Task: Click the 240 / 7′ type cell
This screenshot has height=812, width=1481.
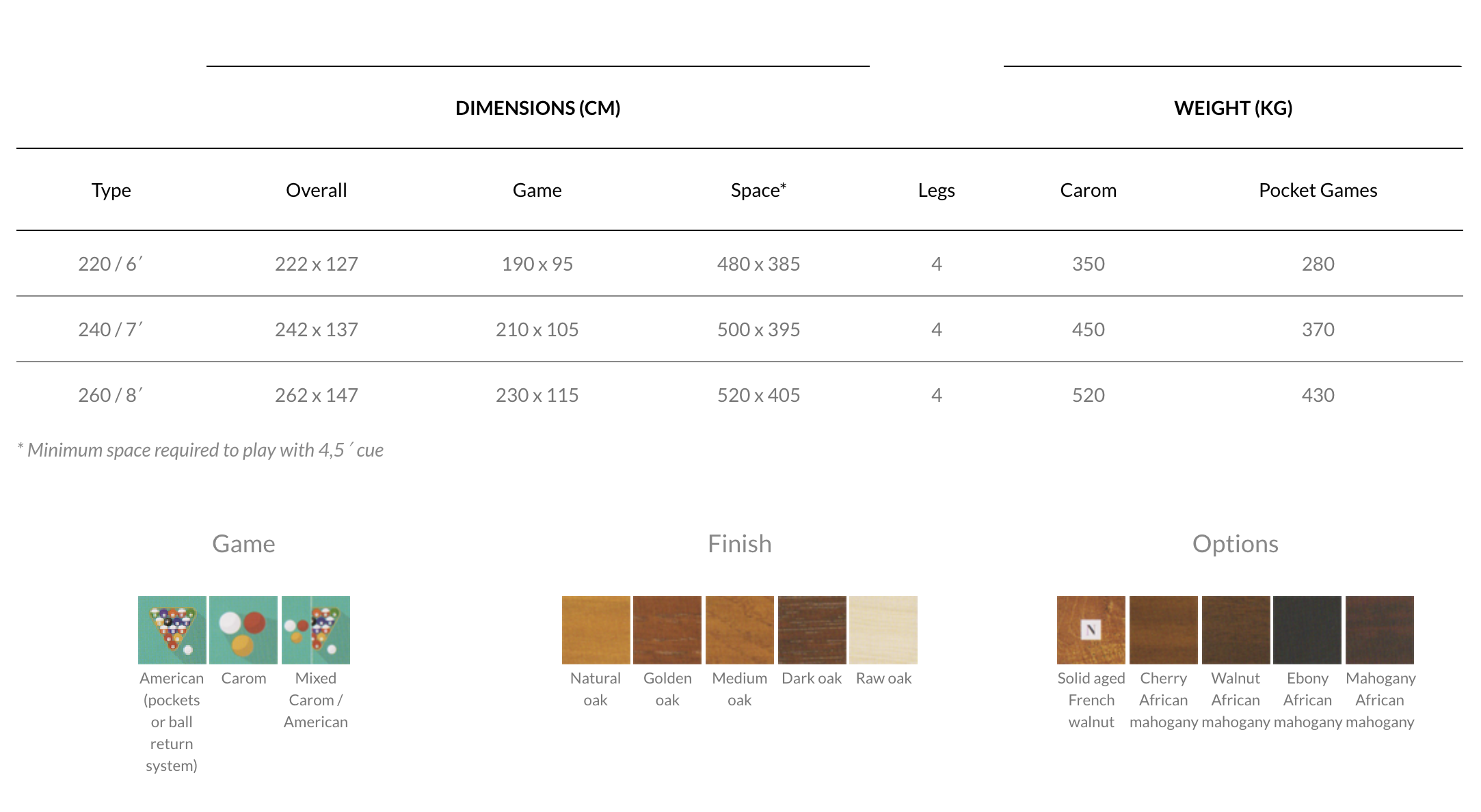Action: (111, 329)
